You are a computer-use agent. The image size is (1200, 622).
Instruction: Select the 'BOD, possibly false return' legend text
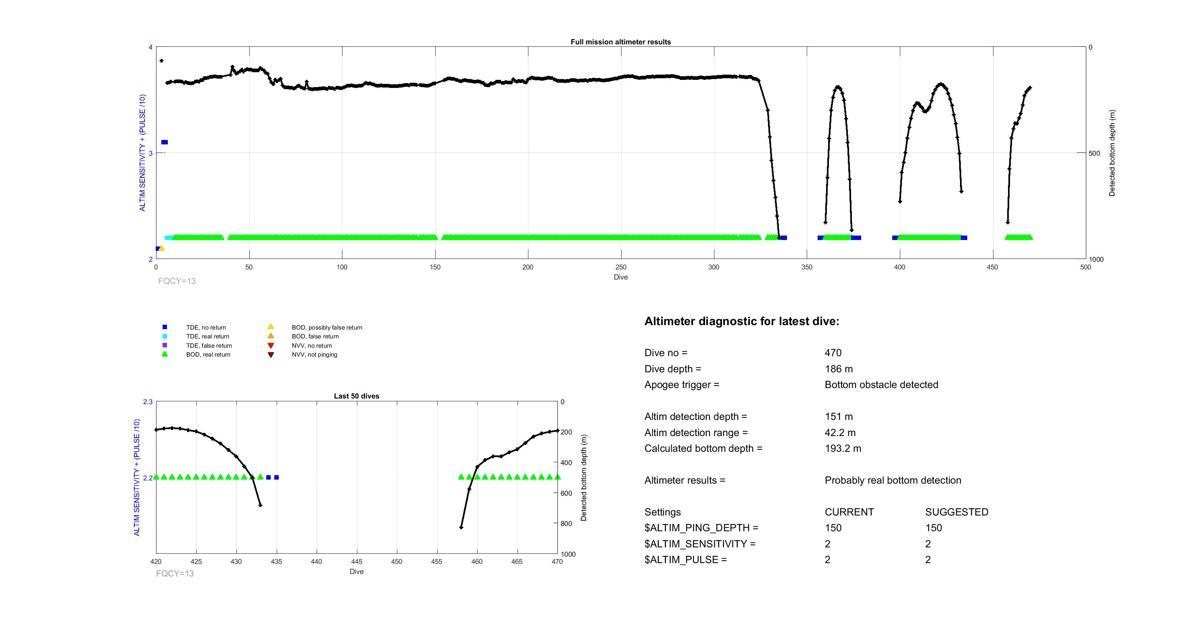(x=327, y=328)
